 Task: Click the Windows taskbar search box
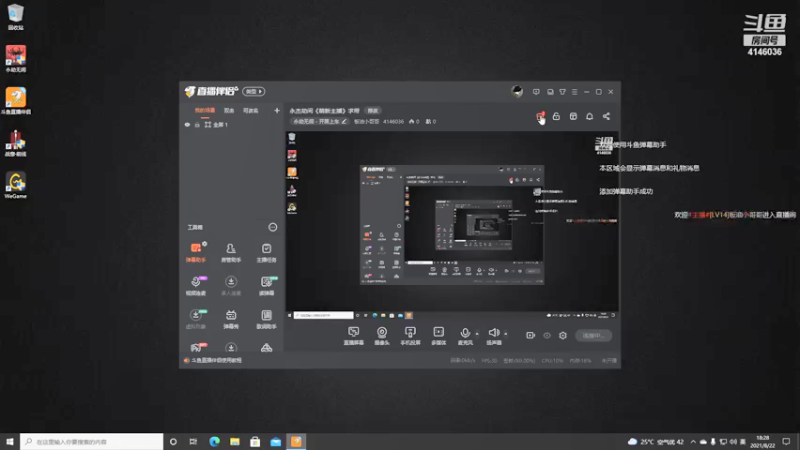(x=92, y=441)
